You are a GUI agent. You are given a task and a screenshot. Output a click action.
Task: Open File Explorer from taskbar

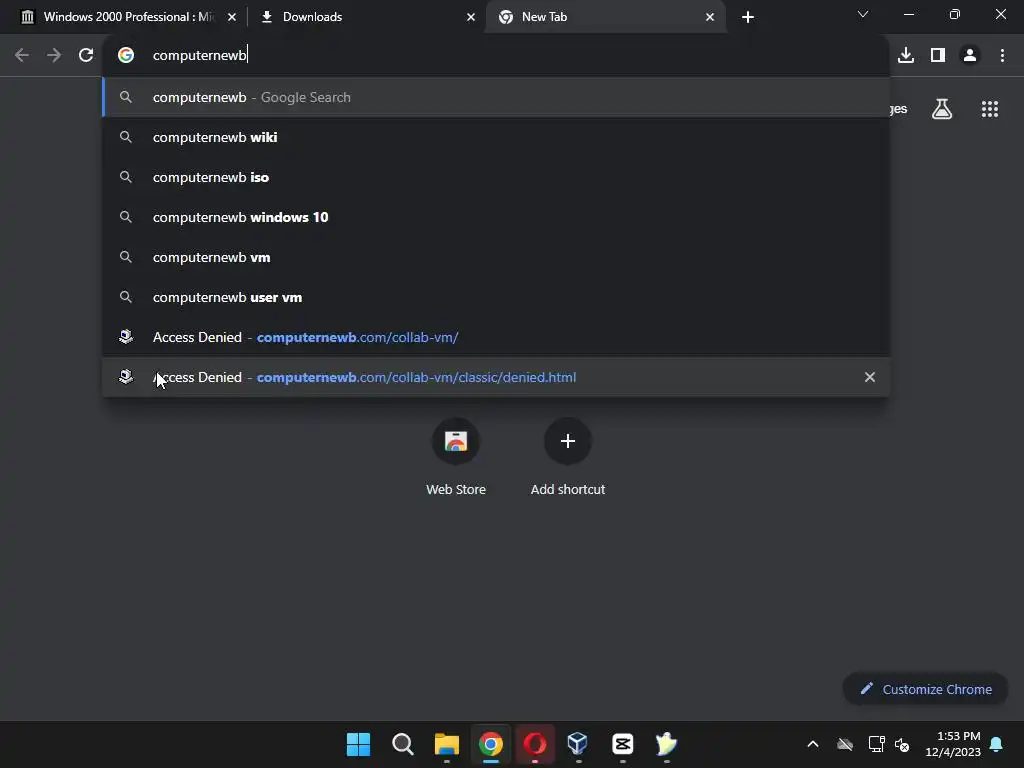pyautogui.click(x=447, y=744)
